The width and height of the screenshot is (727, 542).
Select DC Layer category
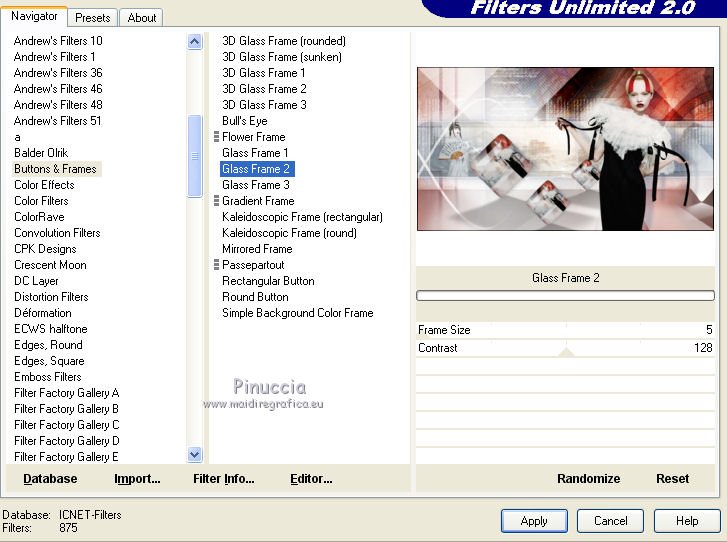(36, 281)
